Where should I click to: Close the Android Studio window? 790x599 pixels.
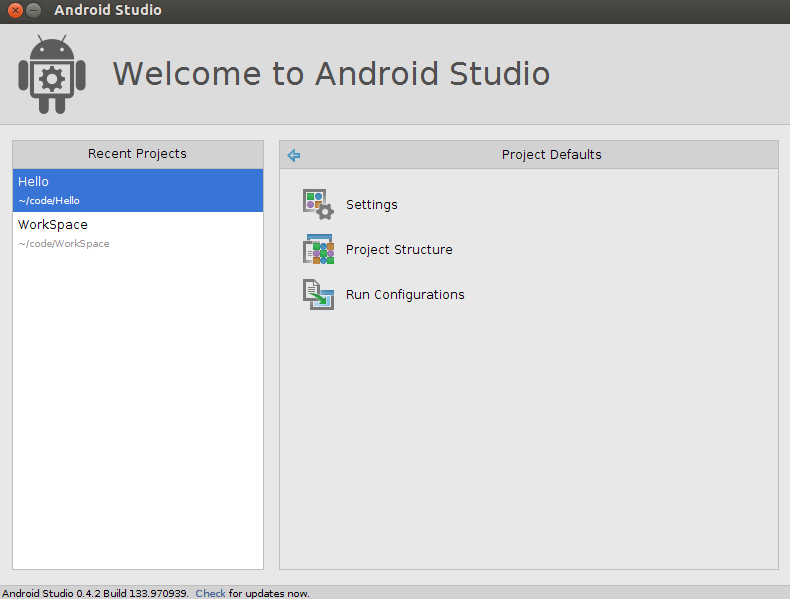(x=16, y=10)
